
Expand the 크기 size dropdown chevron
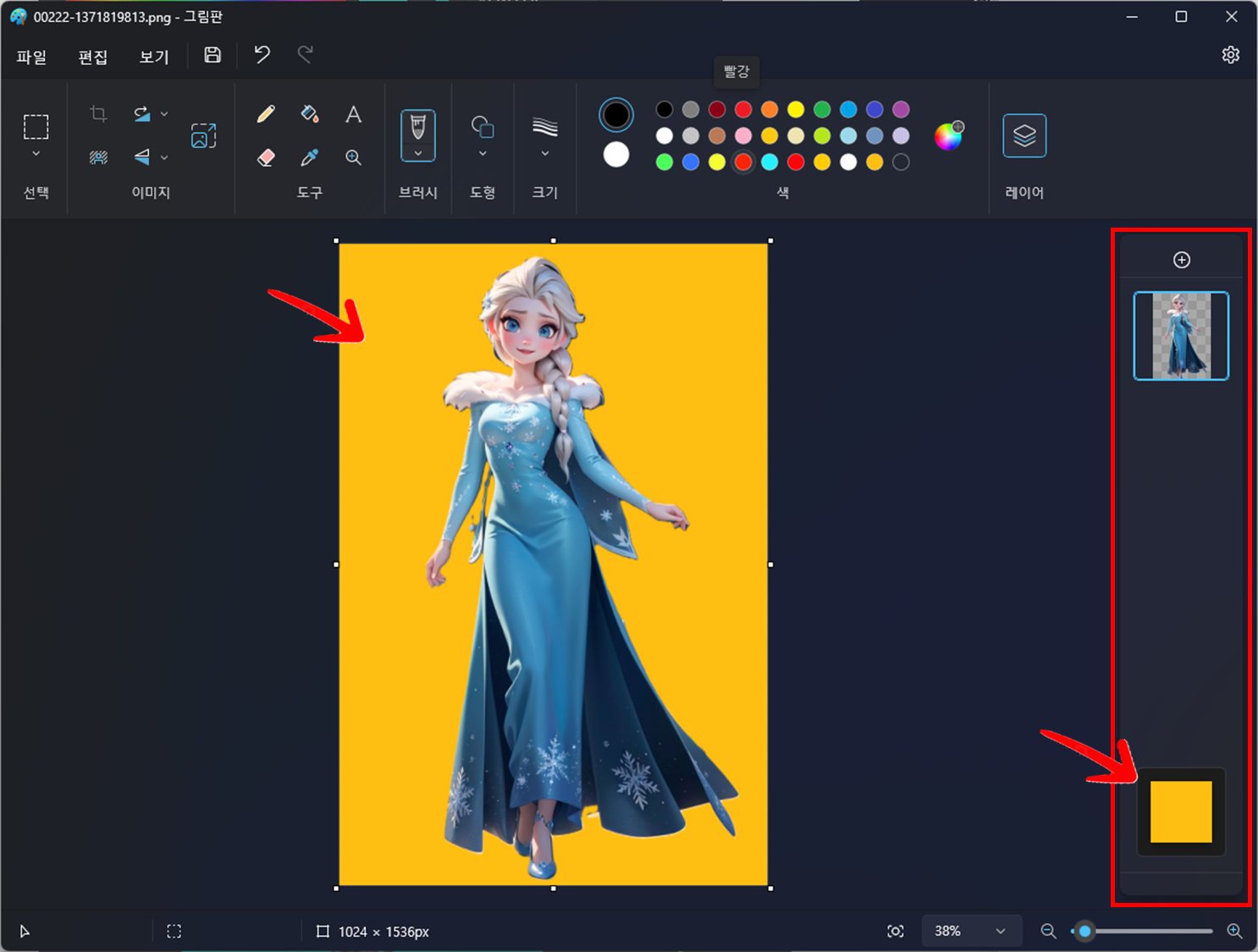click(545, 154)
